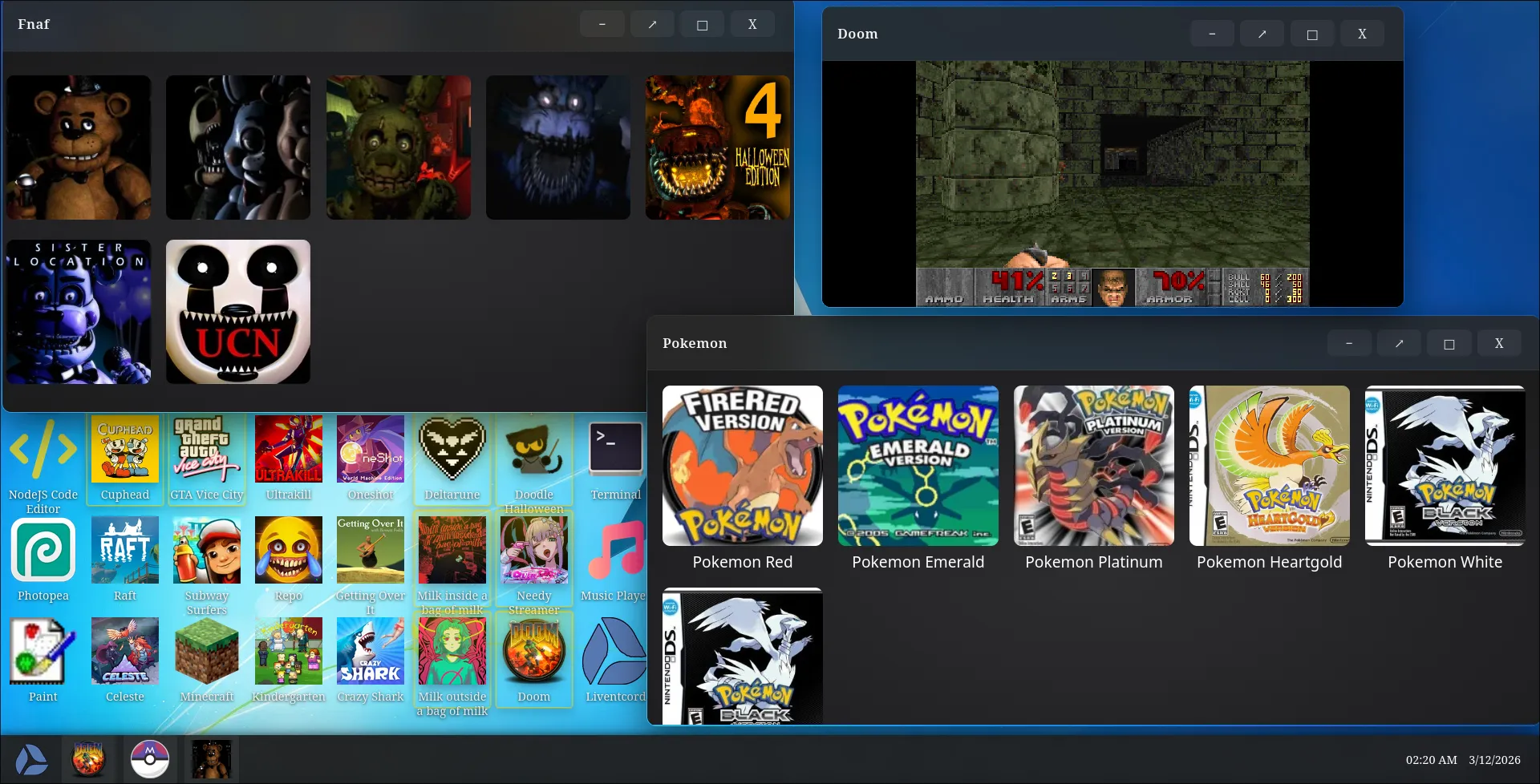This screenshot has height=784, width=1540.
Task: Open Ultrakill
Action: pos(289,449)
